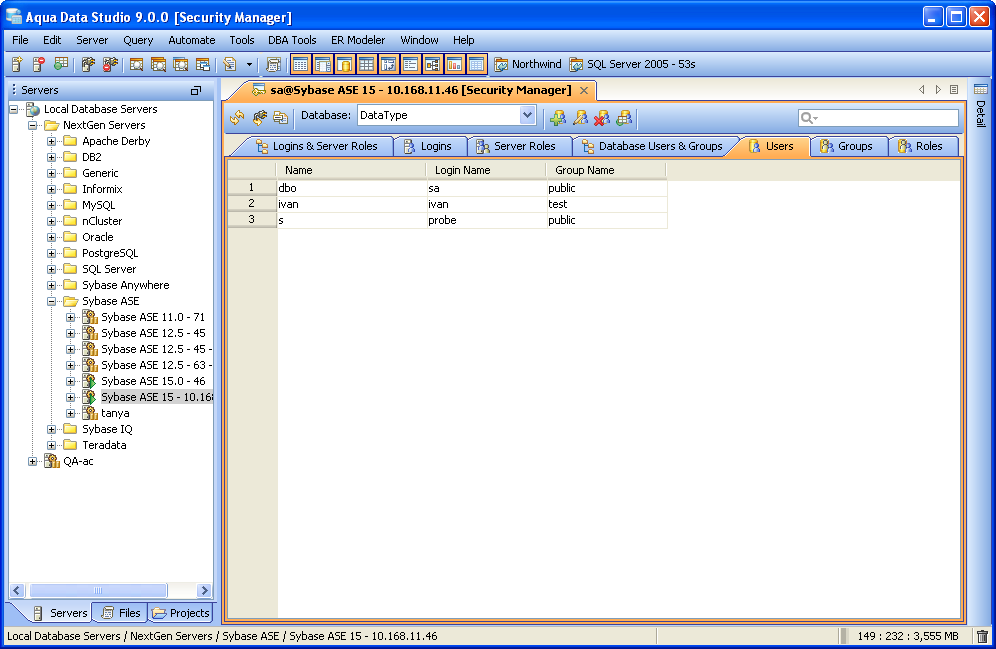Click the Servers panel scroll right arrow

[x=205, y=591]
